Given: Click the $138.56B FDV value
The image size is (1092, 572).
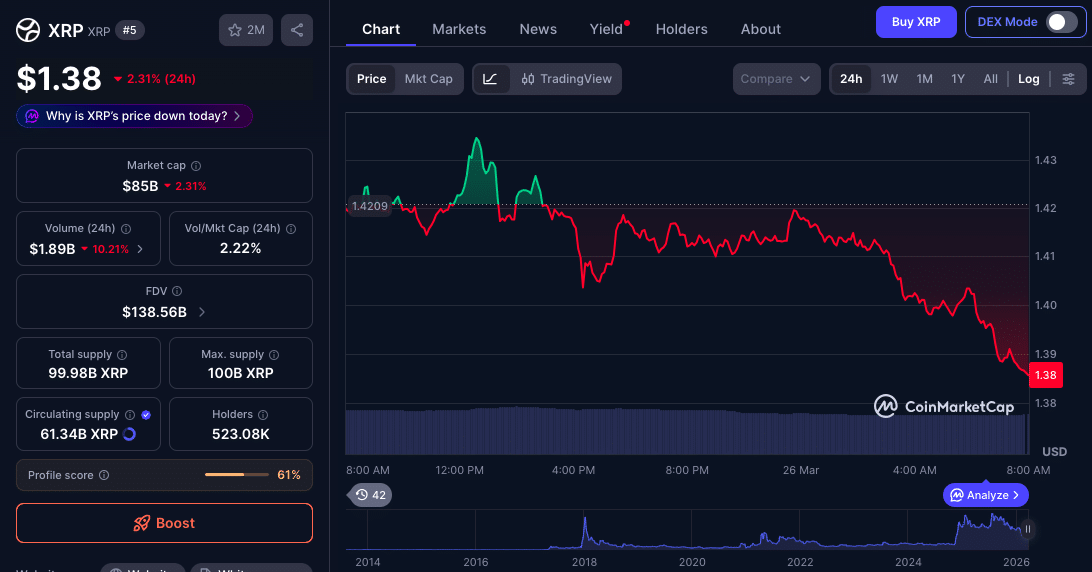Looking at the screenshot, I should click(x=155, y=312).
